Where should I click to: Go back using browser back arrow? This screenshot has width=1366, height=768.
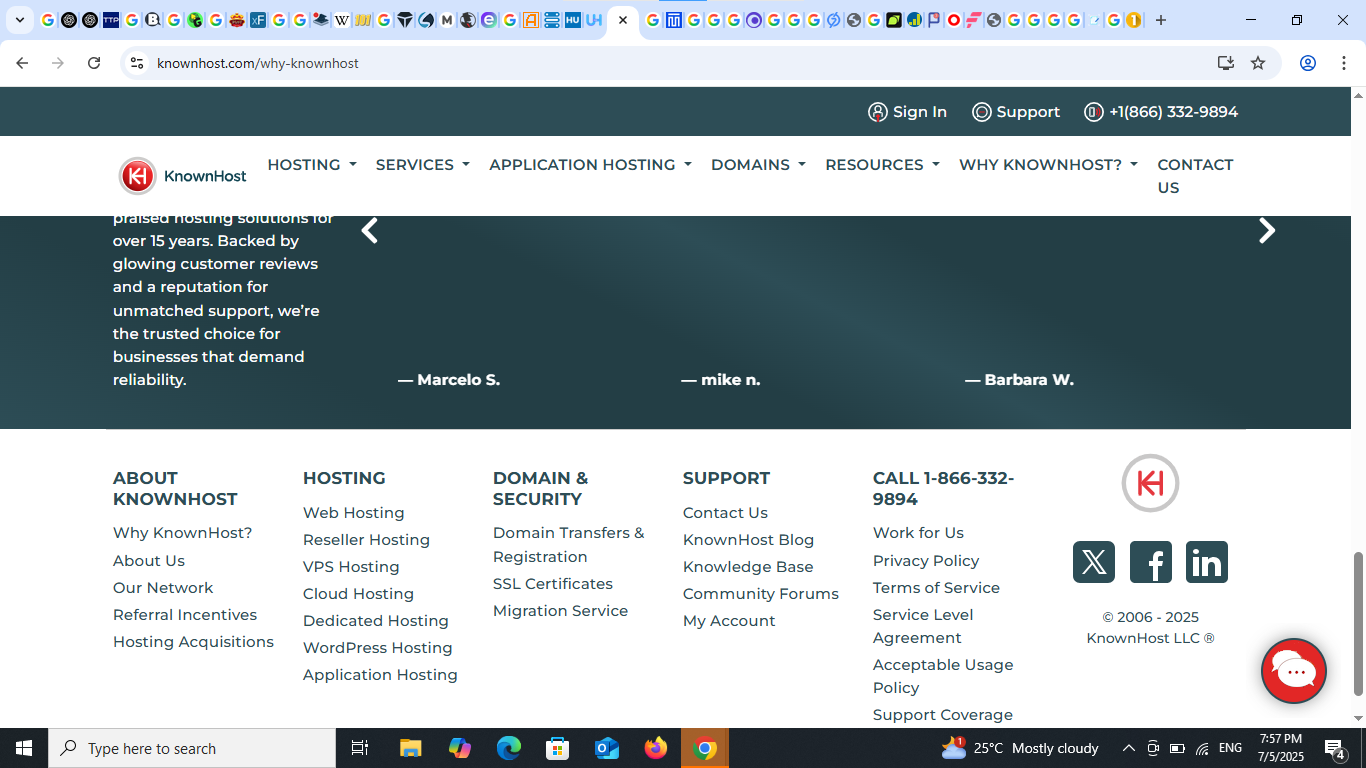[22, 63]
